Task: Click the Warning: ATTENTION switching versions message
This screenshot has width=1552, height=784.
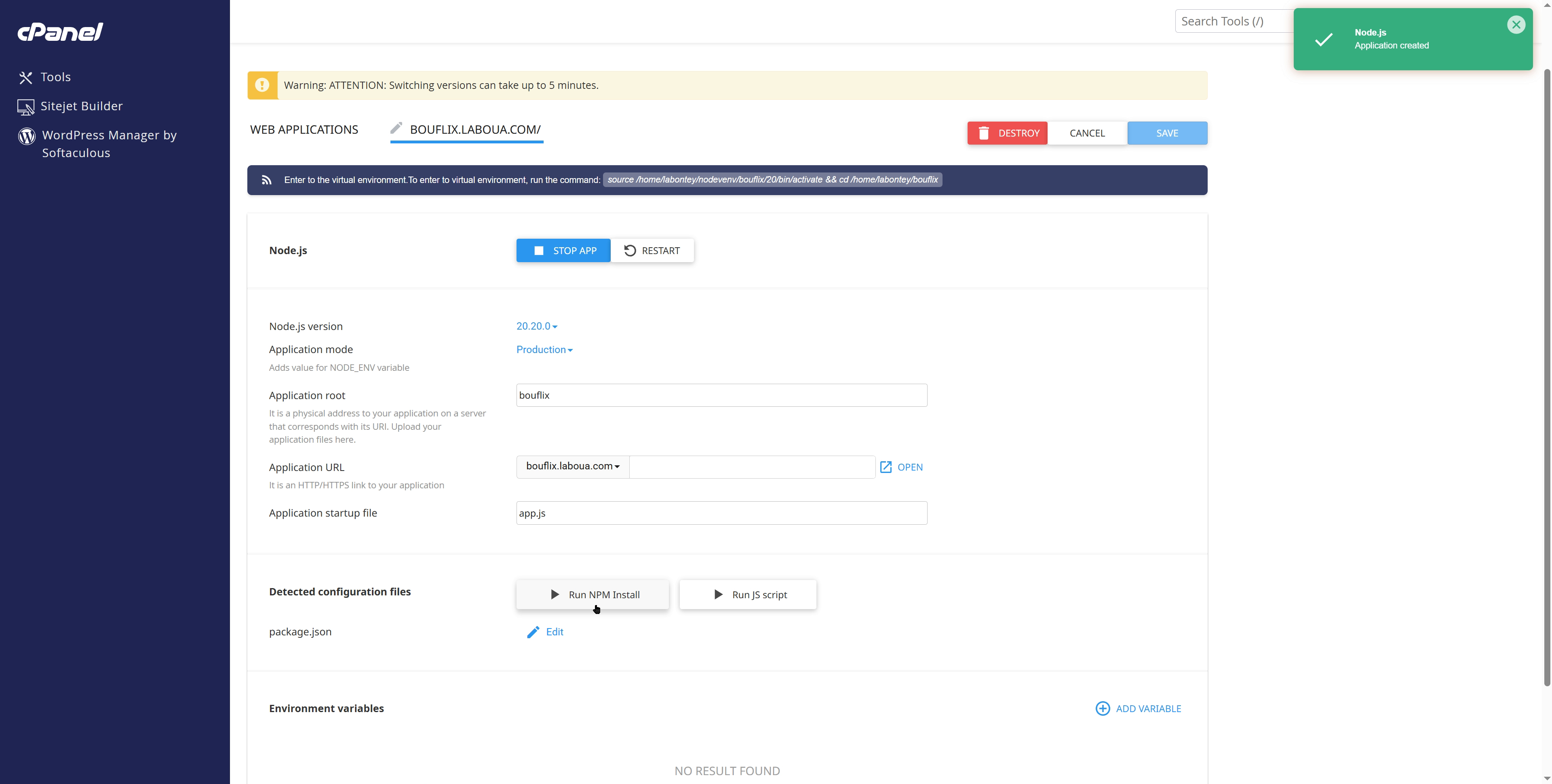Action: [441, 85]
